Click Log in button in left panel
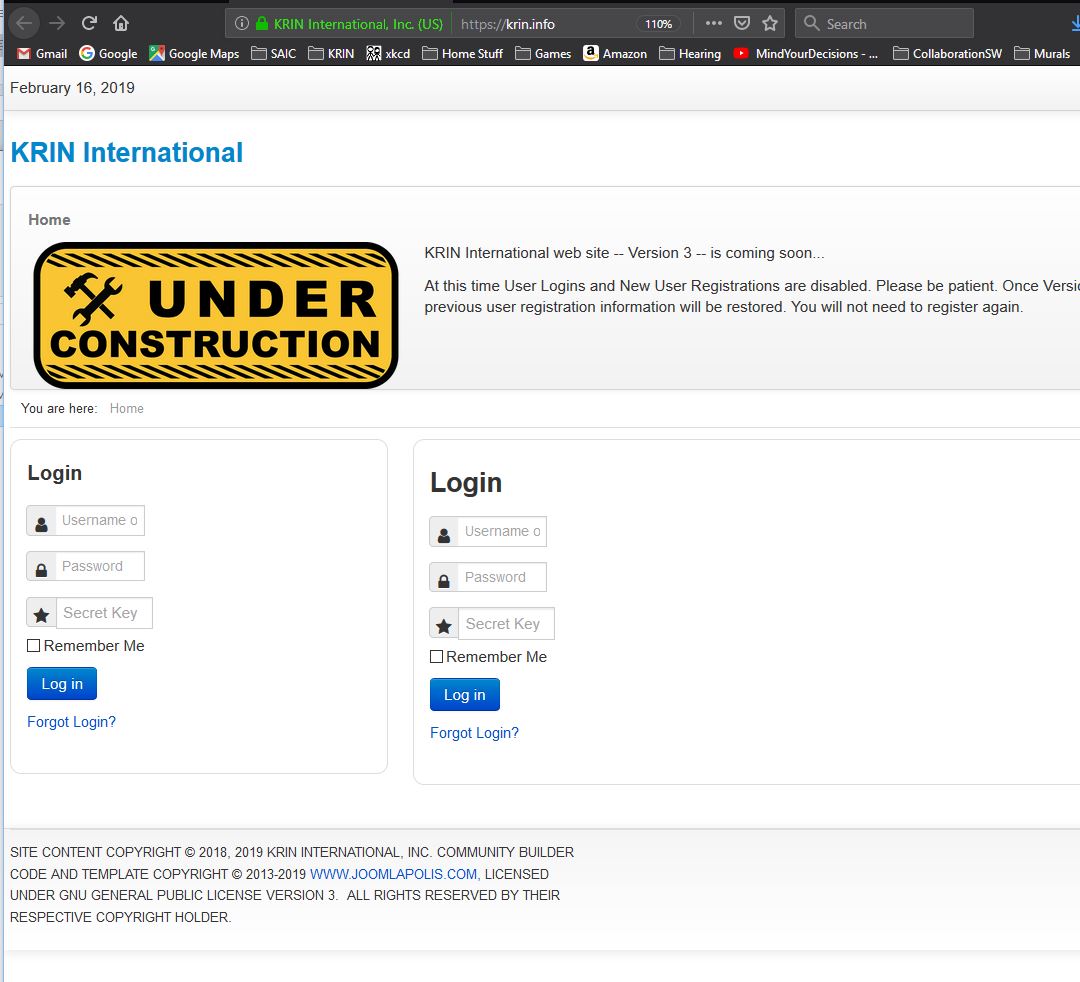The height and width of the screenshot is (982, 1080). point(62,684)
